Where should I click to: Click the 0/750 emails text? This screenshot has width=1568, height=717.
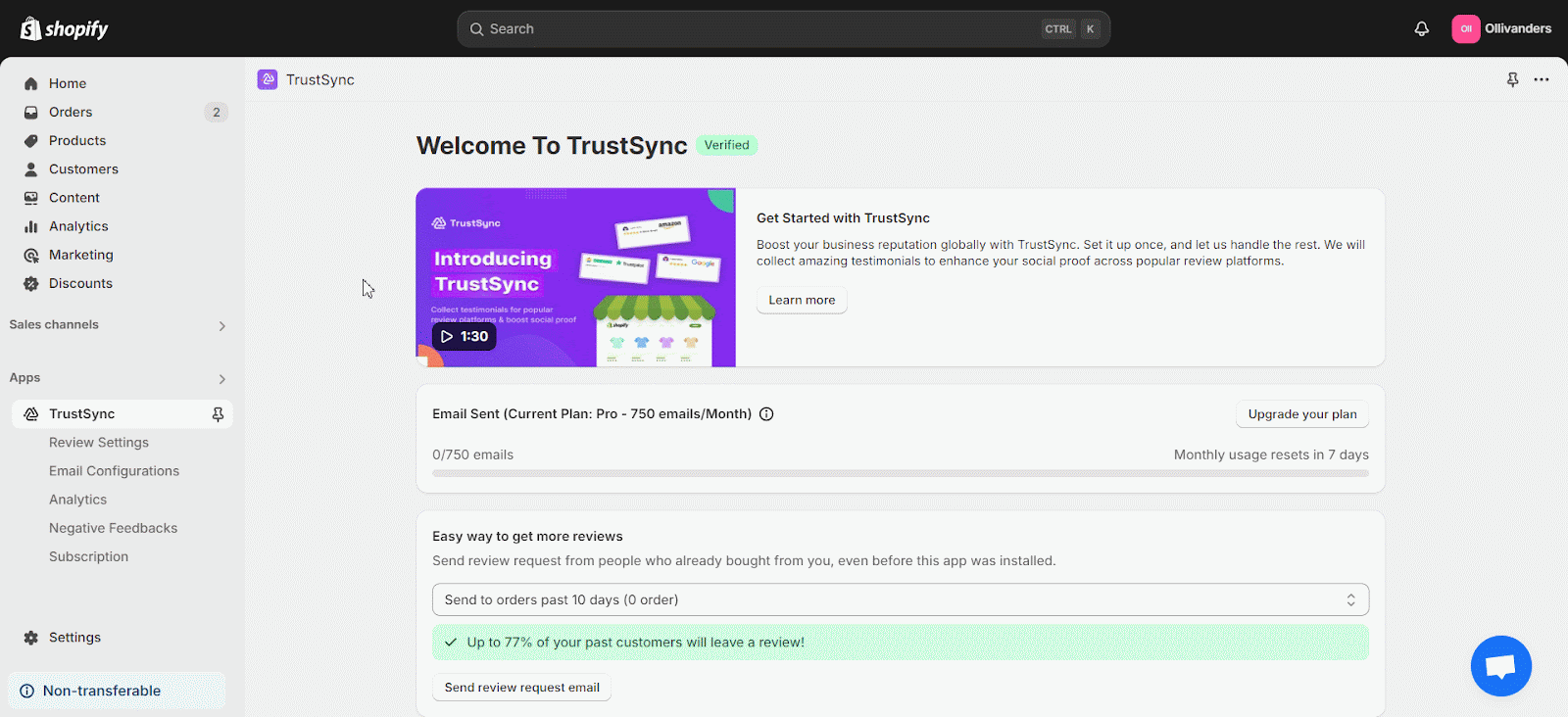472,454
